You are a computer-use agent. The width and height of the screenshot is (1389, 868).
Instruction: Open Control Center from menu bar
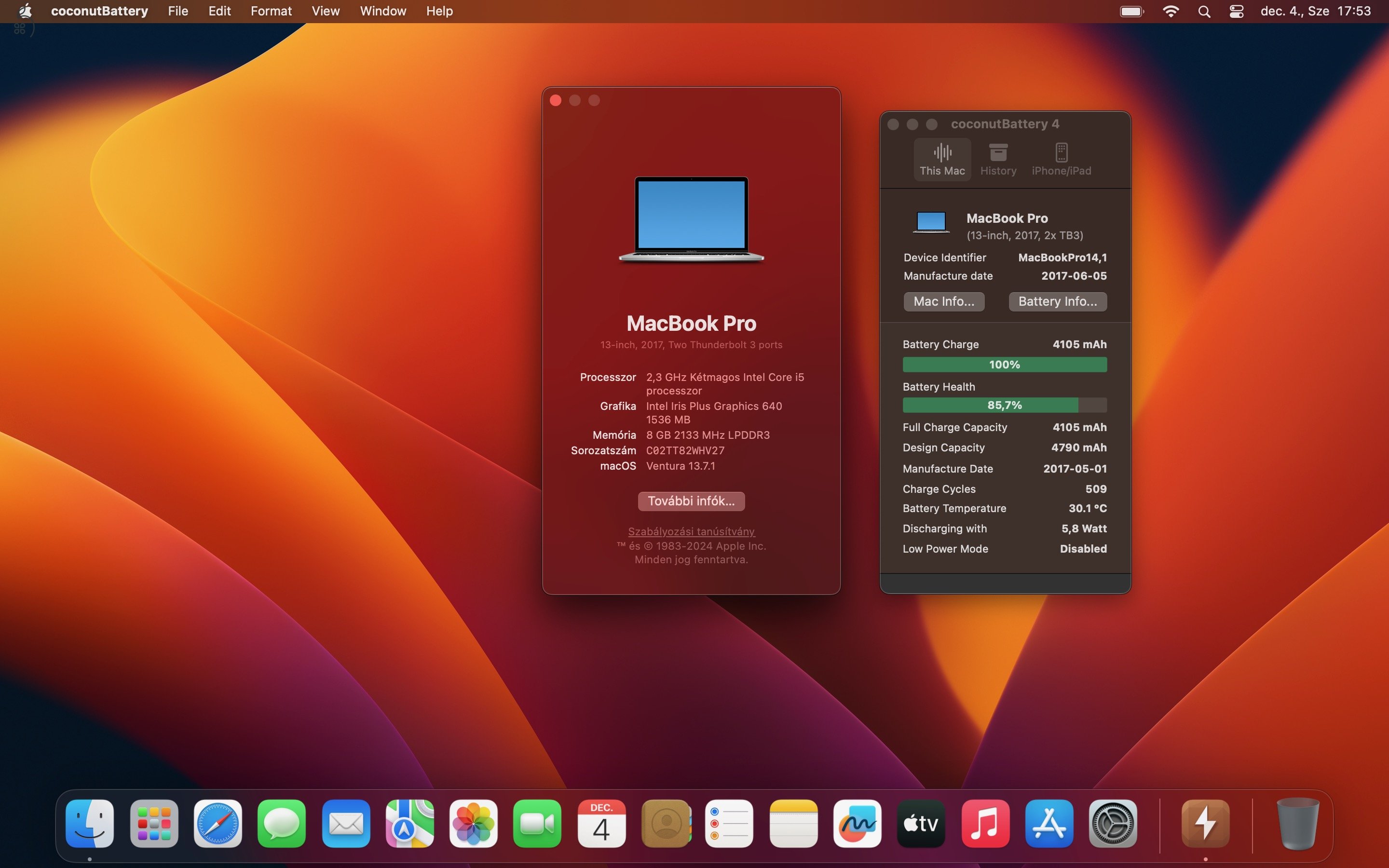coord(1236,12)
